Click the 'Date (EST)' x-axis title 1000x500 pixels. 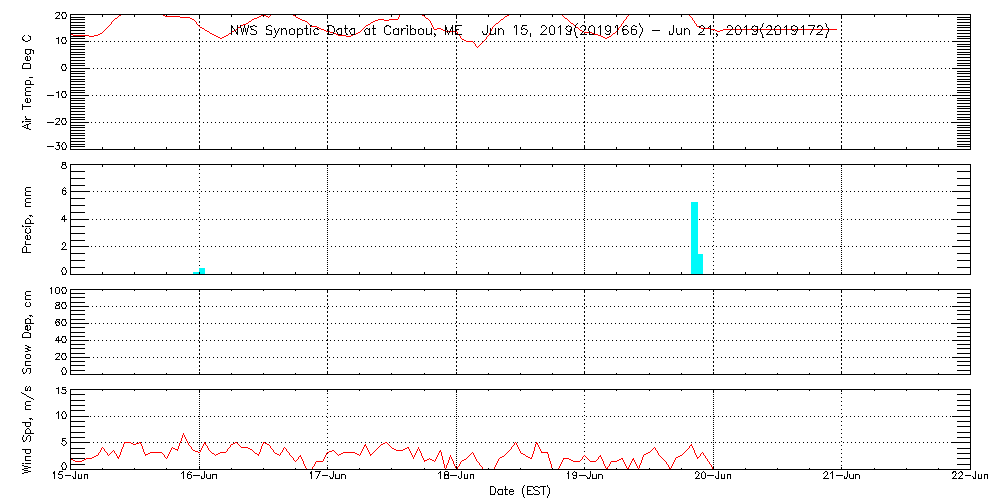(x=520, y=491)
